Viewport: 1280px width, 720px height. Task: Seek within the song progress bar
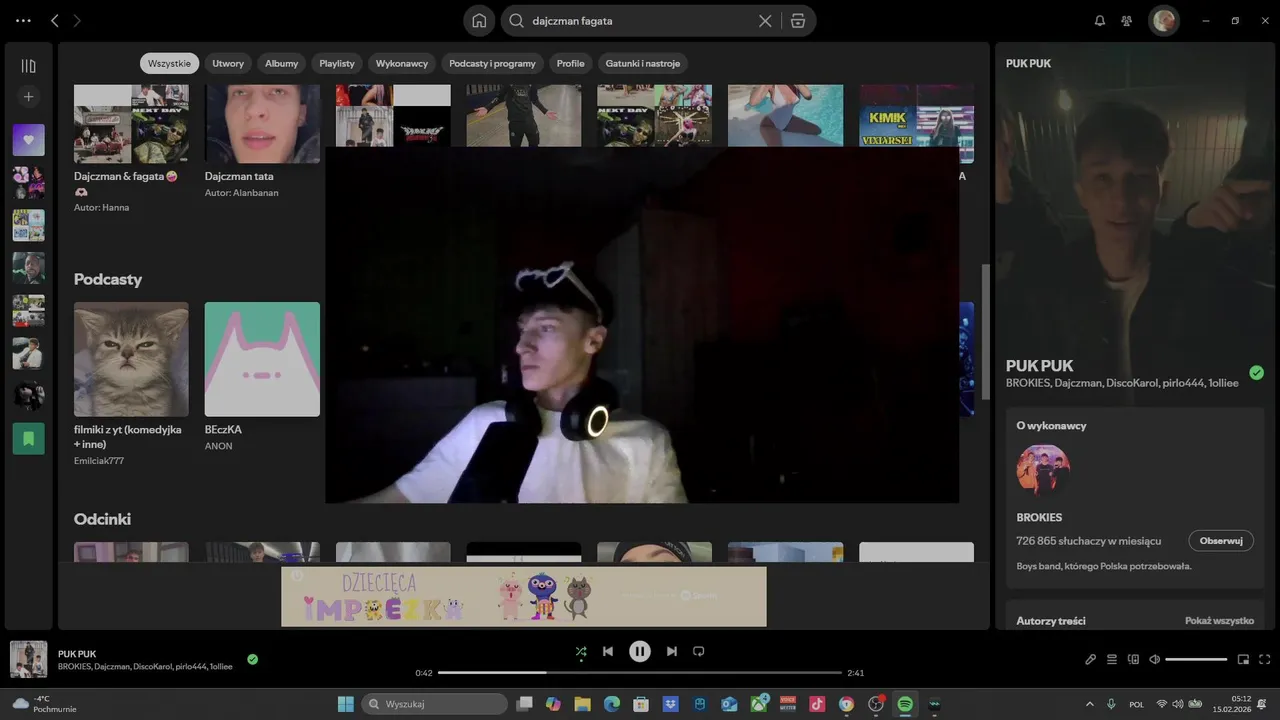pyautogui.click(x=640, y=673)
